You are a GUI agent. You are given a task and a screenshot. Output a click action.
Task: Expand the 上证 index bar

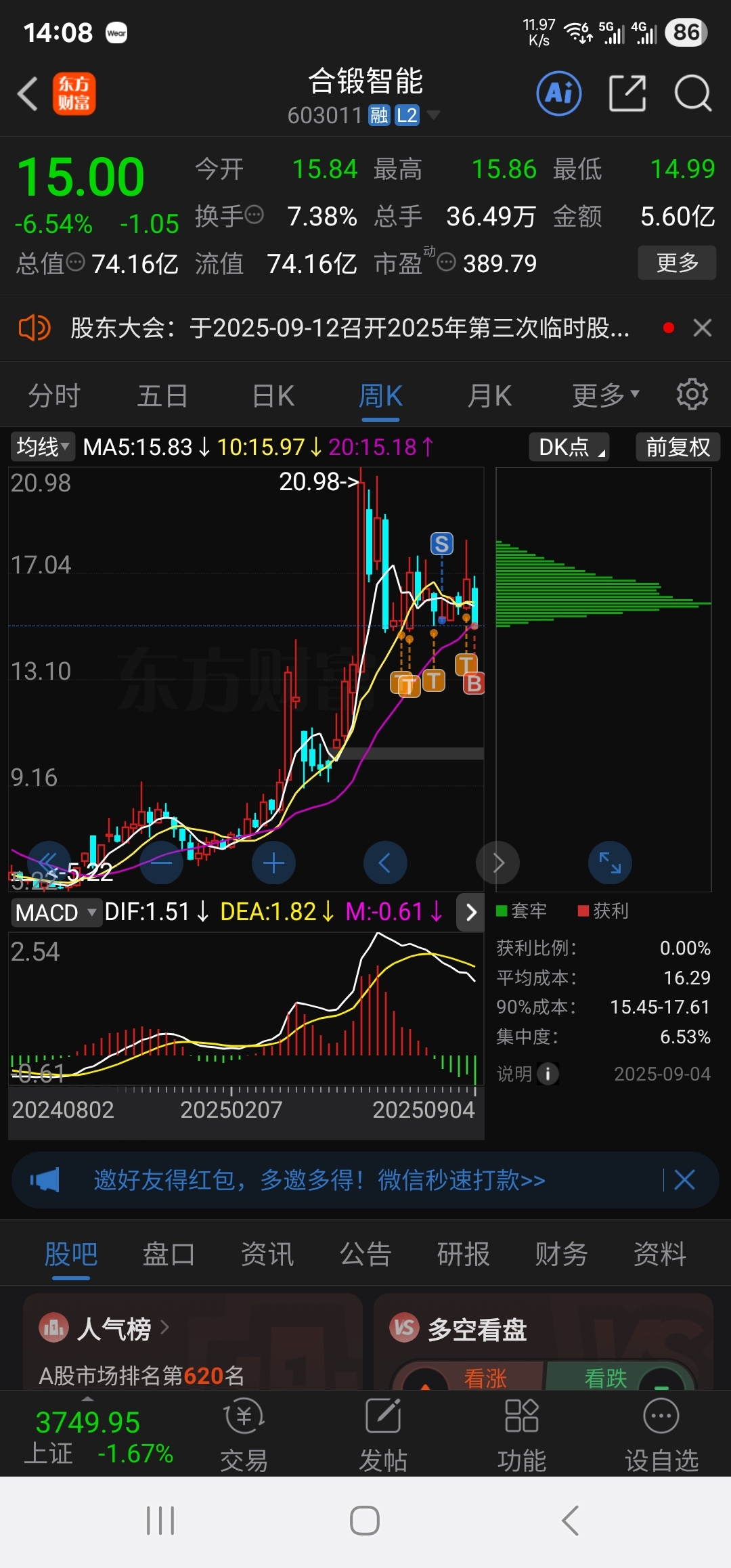98,1435
